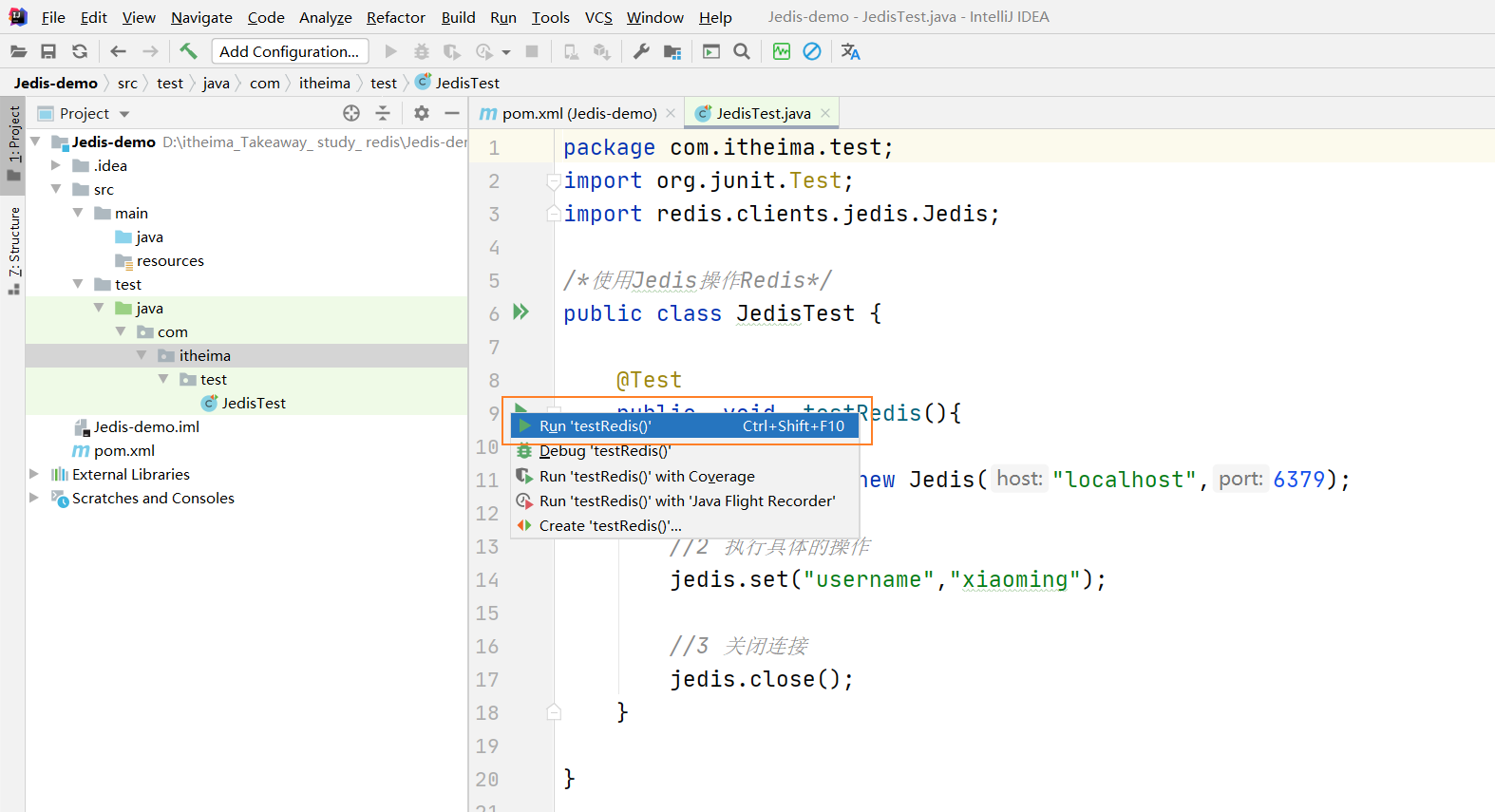This screenshot has height=812, width=1495.
Task: Click the Build project hammer icon
Action: click(188, 51)
